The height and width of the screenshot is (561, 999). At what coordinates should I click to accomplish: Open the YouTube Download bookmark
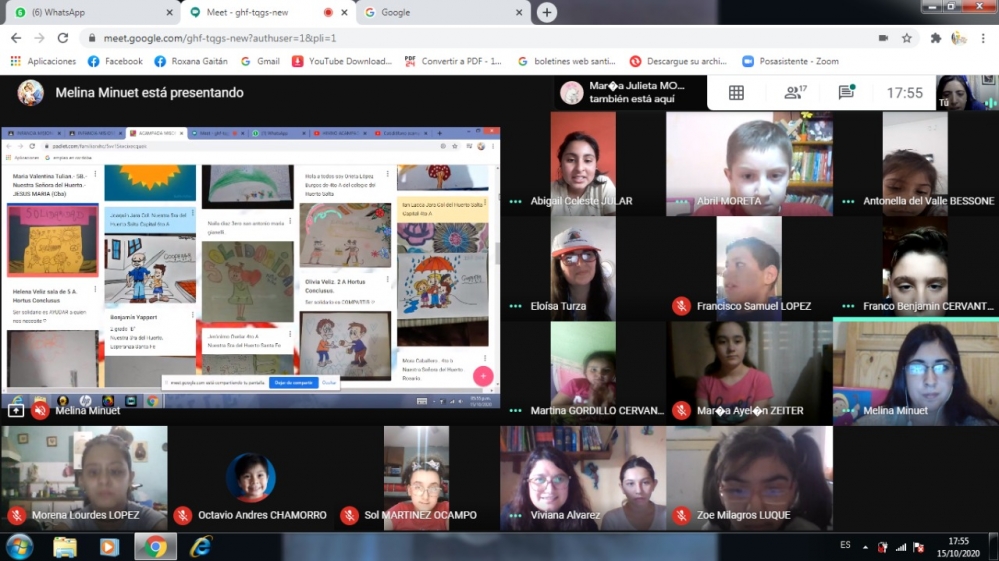click(x=341, y=61)
